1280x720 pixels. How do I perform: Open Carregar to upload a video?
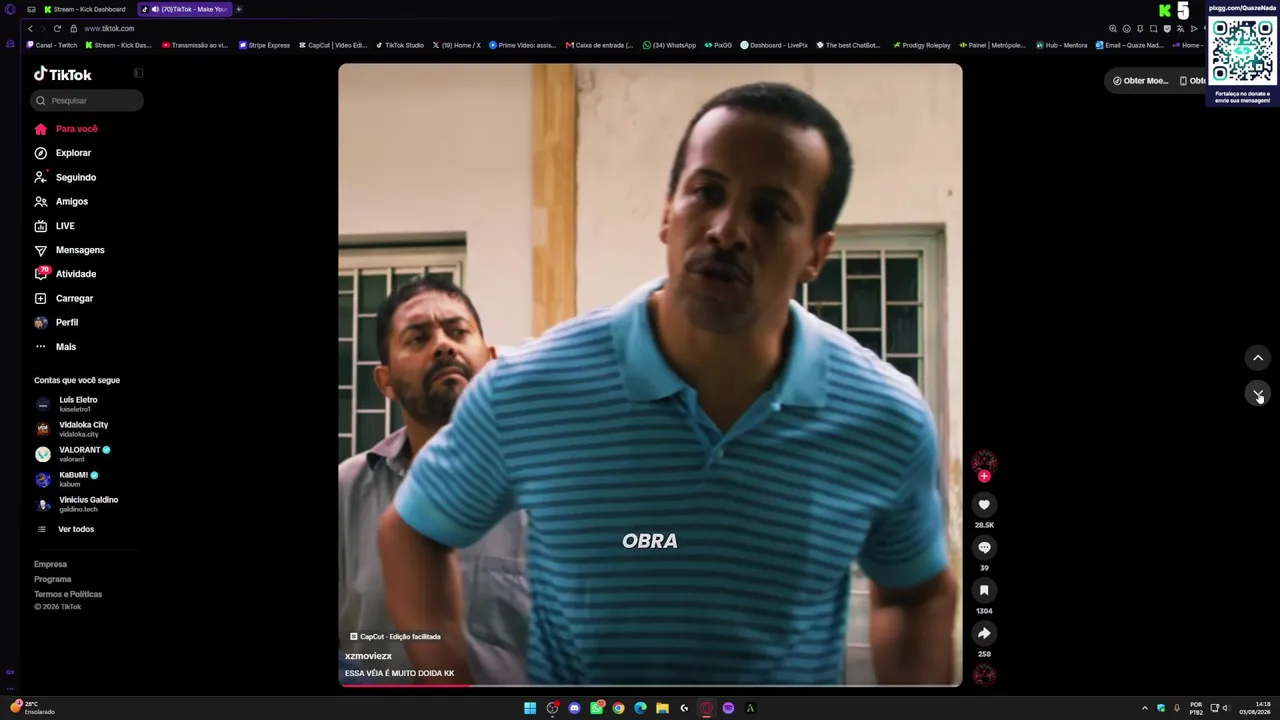click(x=64, y=298)
